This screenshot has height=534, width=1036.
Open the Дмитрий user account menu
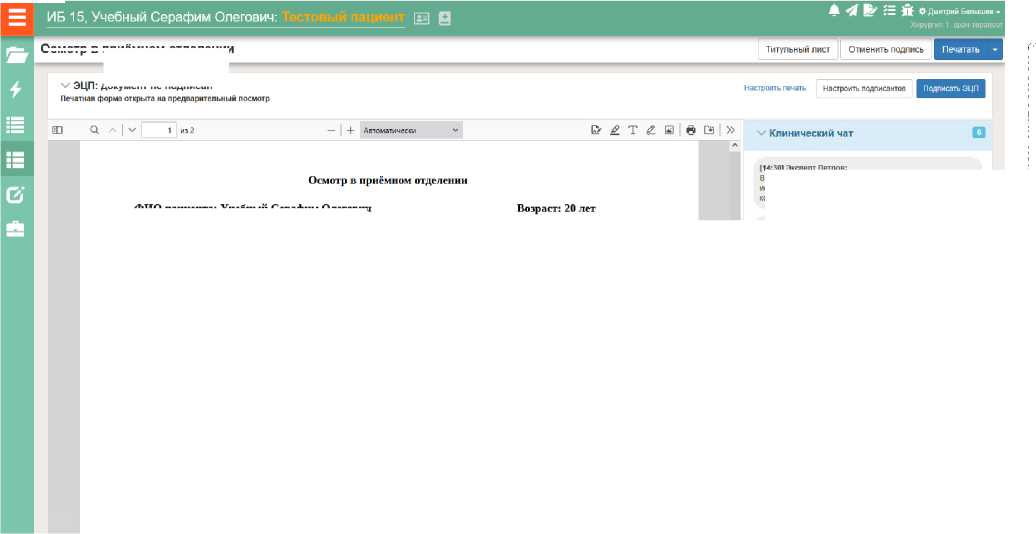pos(959,11)
